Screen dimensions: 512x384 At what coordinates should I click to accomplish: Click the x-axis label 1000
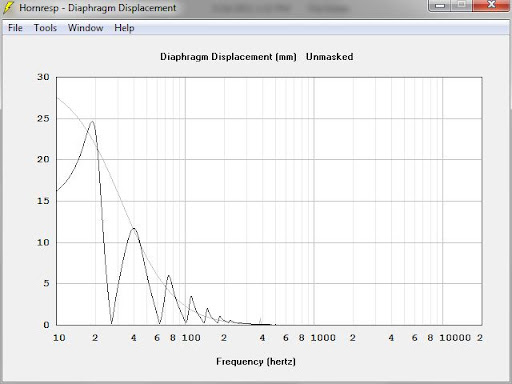pos(323,338)
